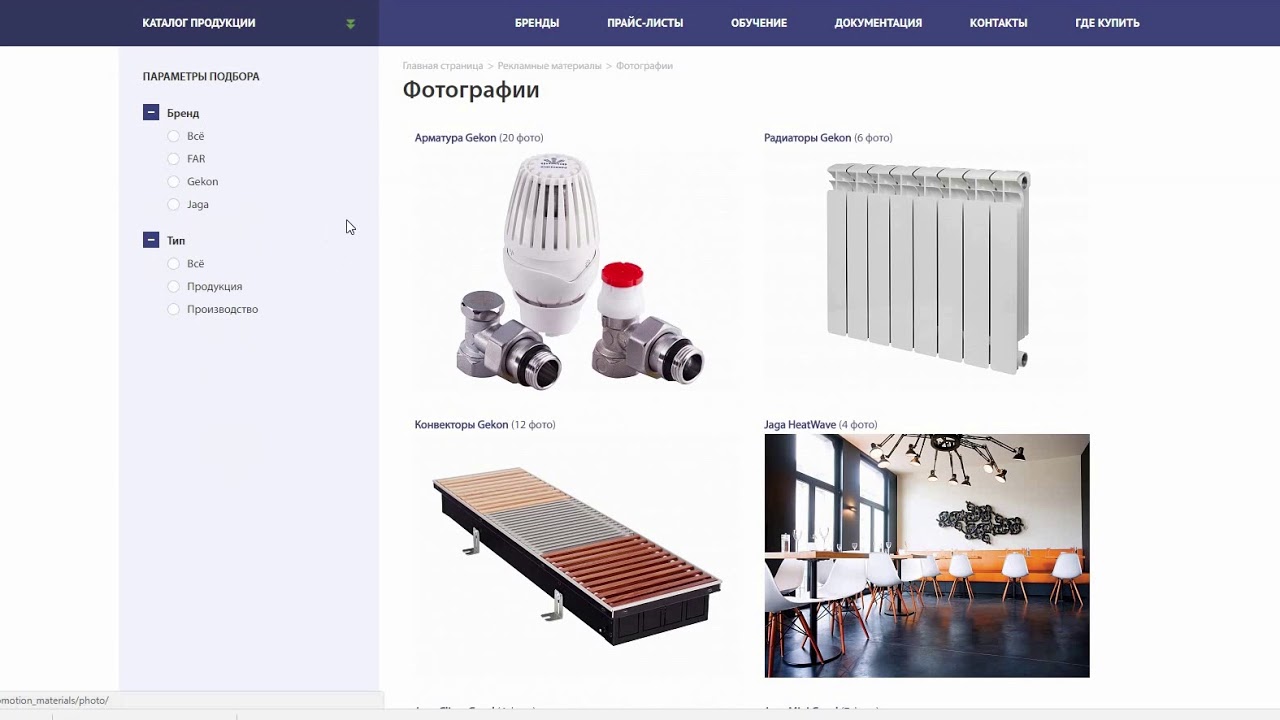The height and width of the screenshot is (720, 1280).
Task: Open the Документация menu item
Action: (878, 23)
